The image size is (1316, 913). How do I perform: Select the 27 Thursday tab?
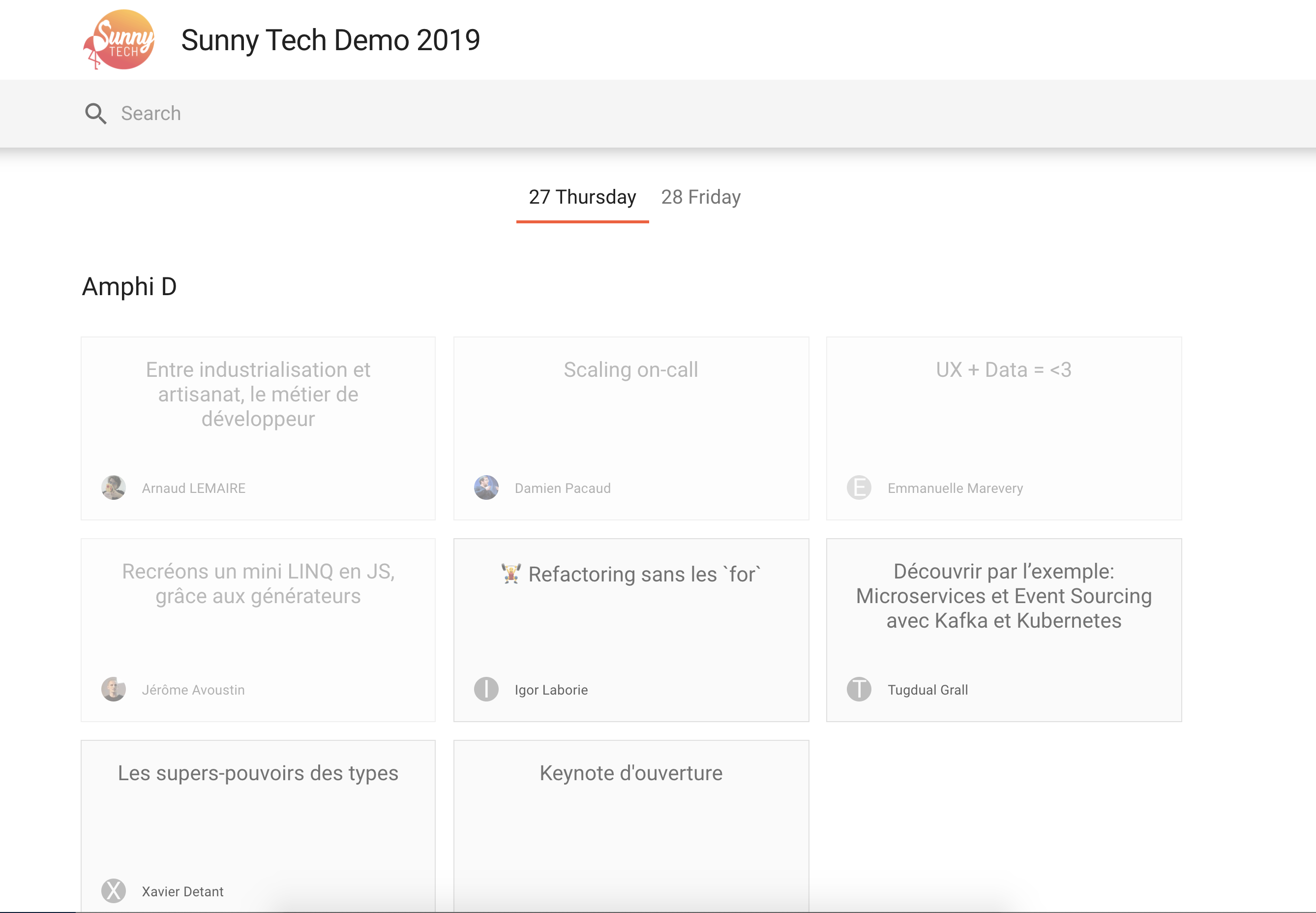[582, 197]
